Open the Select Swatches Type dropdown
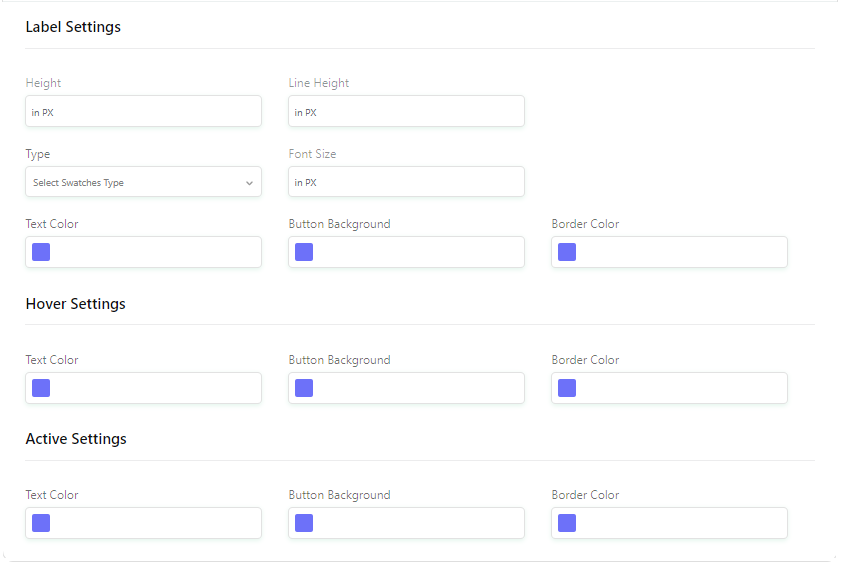 tap(143, 182)
